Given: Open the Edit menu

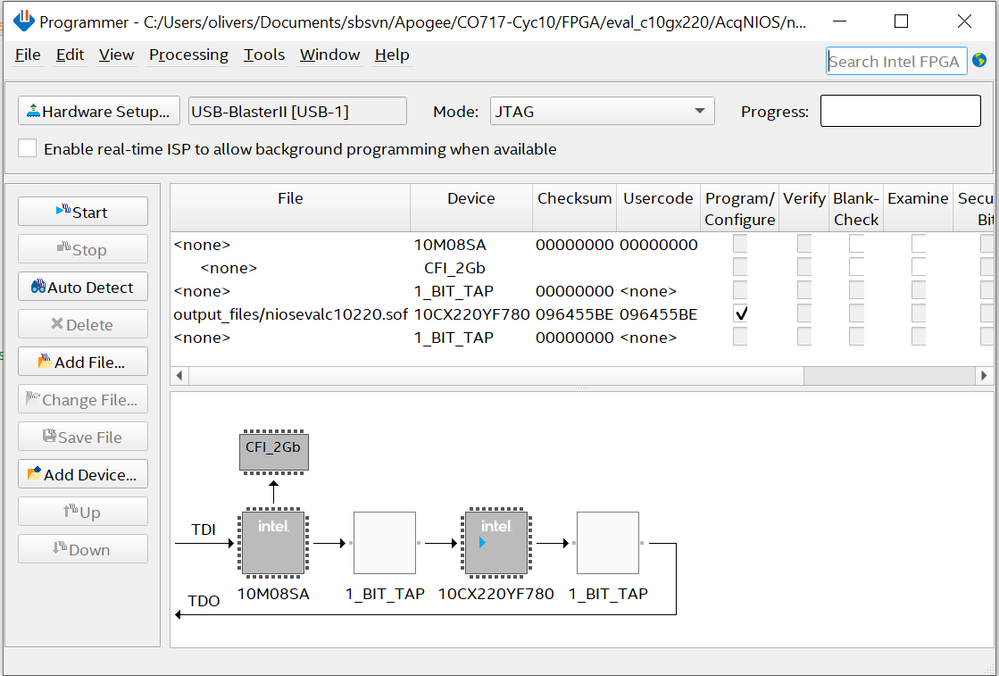Looking at the screenshot, I should (69, 55).
